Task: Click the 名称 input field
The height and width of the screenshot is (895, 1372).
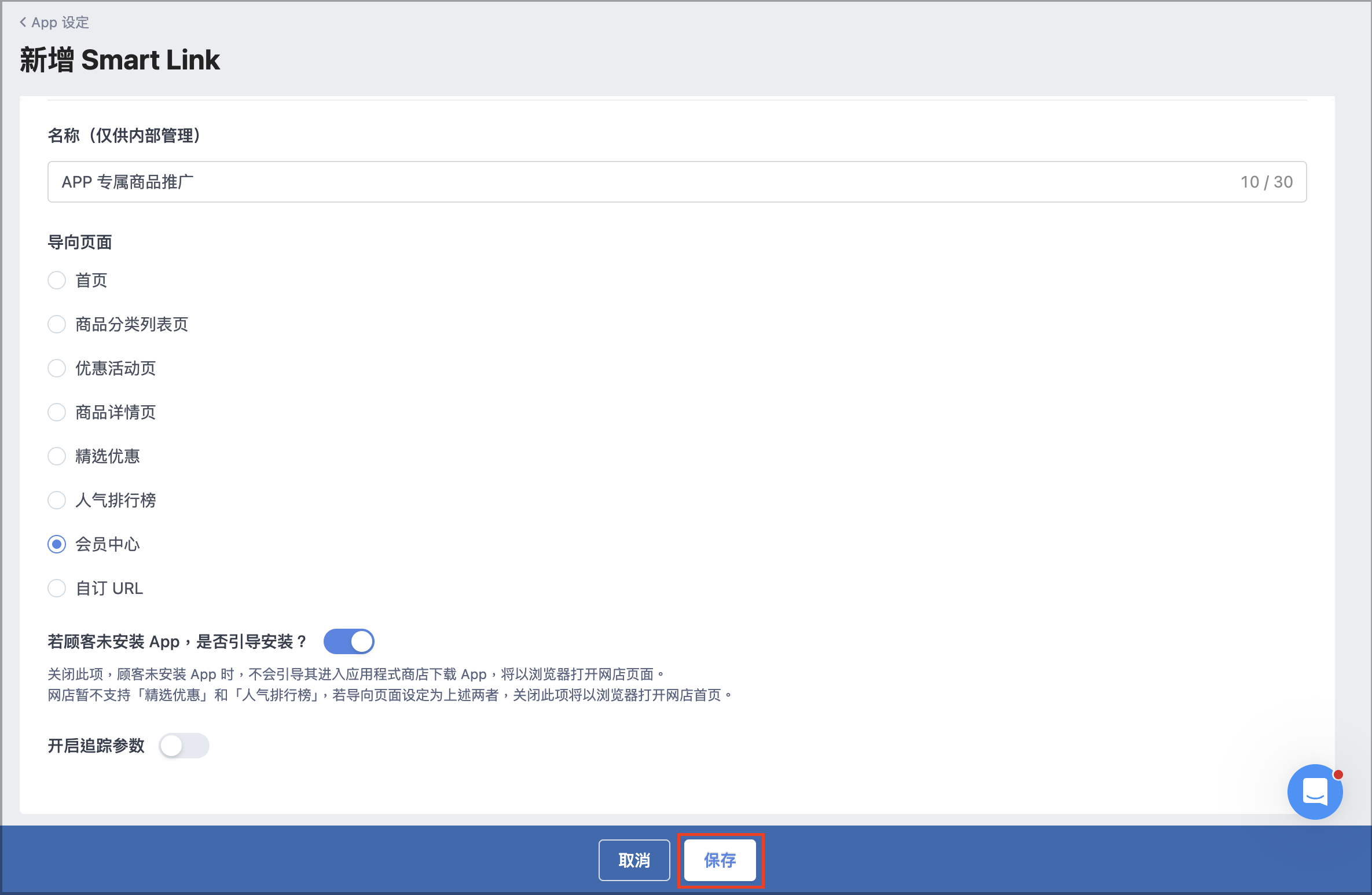Action: (677, 182)
